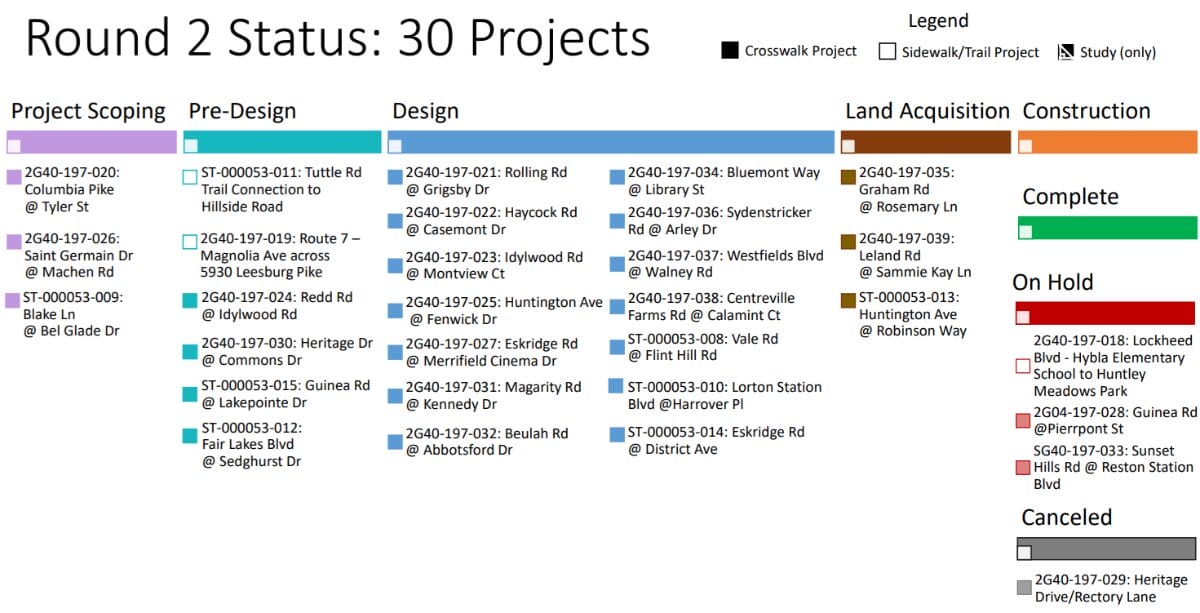Click the white square in the Project Scoping bar

click(14, 146)
